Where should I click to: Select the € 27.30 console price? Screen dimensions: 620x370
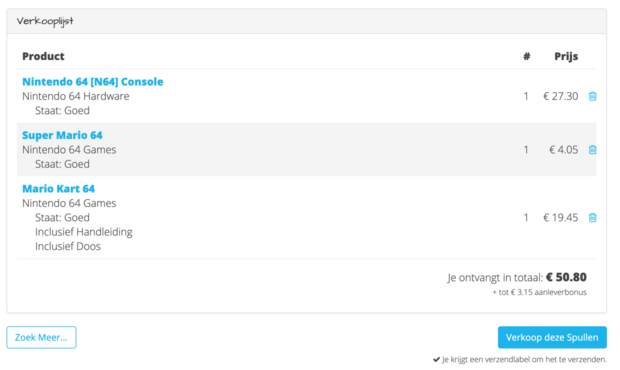point(560,96)
